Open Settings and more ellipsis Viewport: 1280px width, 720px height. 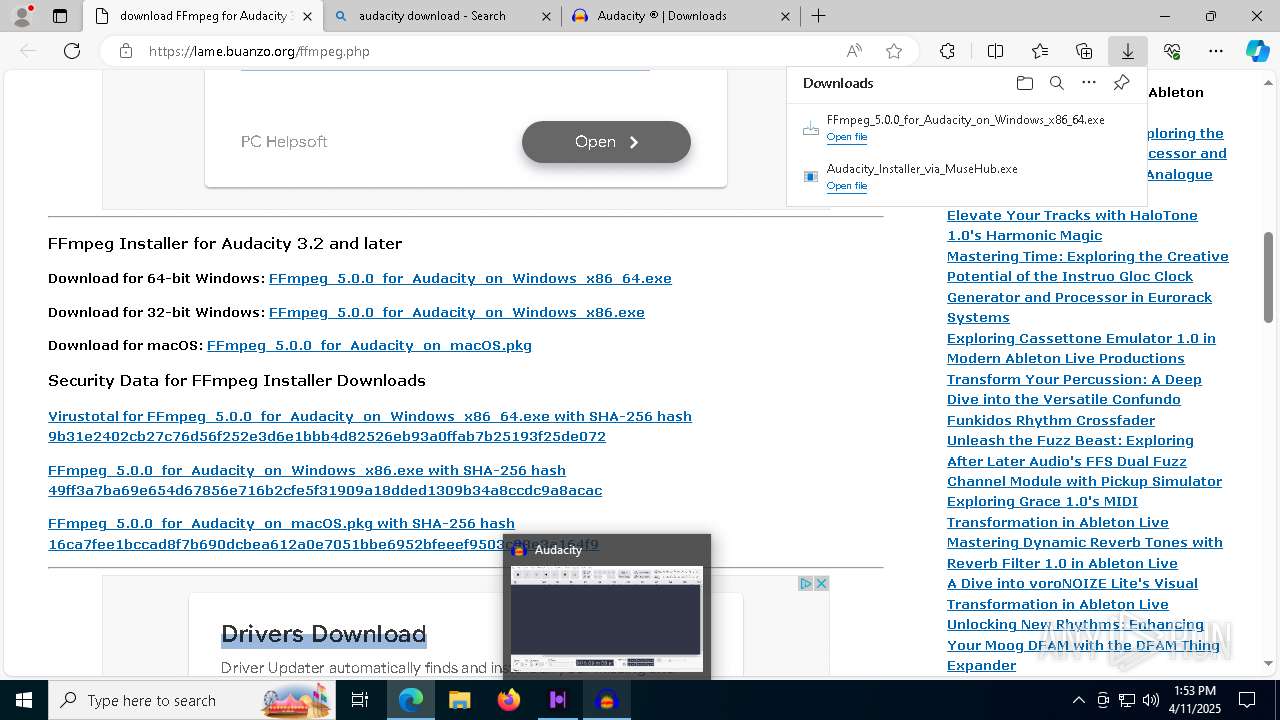1216,51
